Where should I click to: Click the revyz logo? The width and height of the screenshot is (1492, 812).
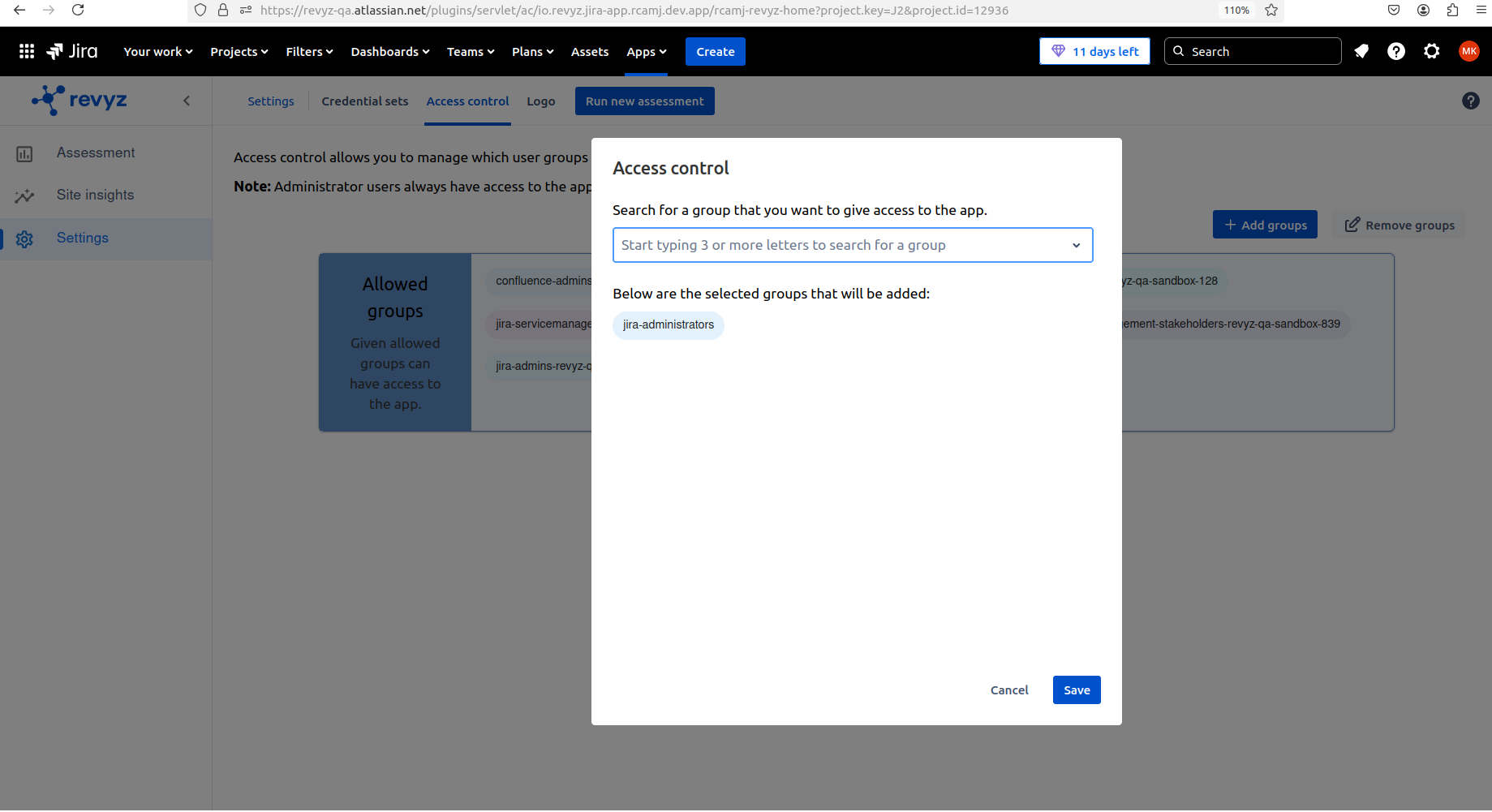coord(80,100)
